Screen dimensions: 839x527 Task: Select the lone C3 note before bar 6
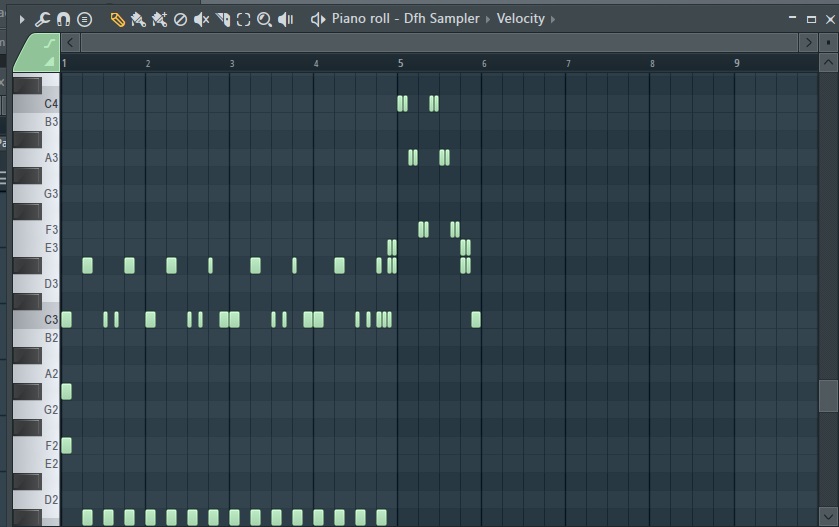pos(476,319)
